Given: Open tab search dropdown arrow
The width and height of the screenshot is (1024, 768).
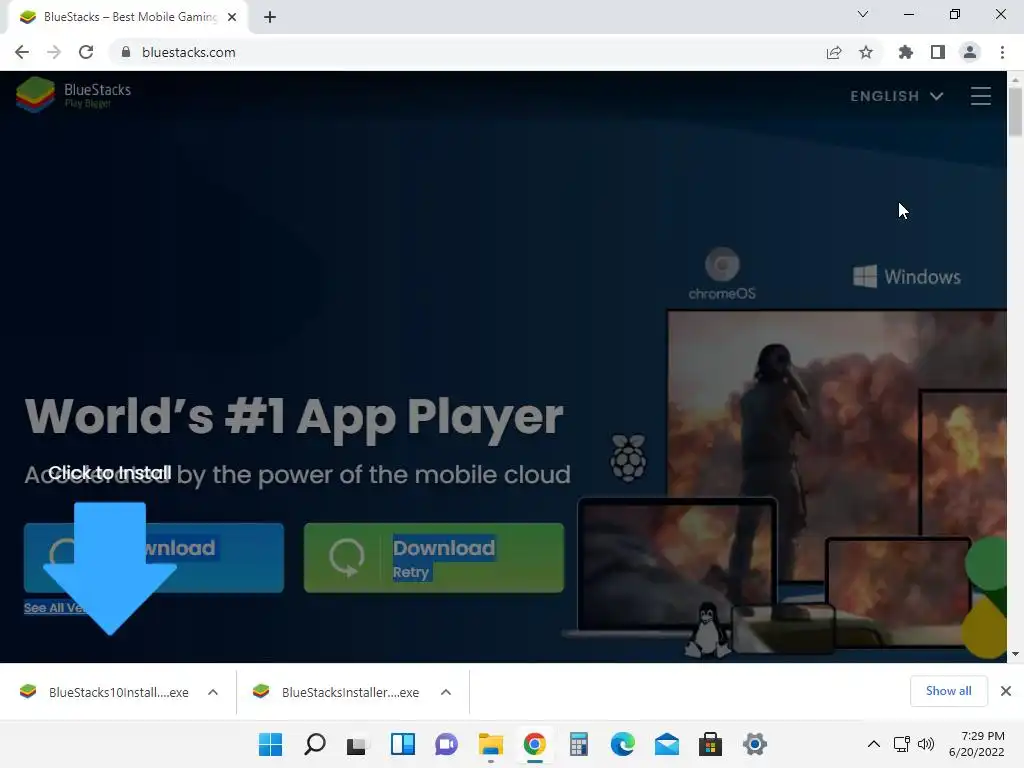Looking at the screenshot, I should coord(863,14).
